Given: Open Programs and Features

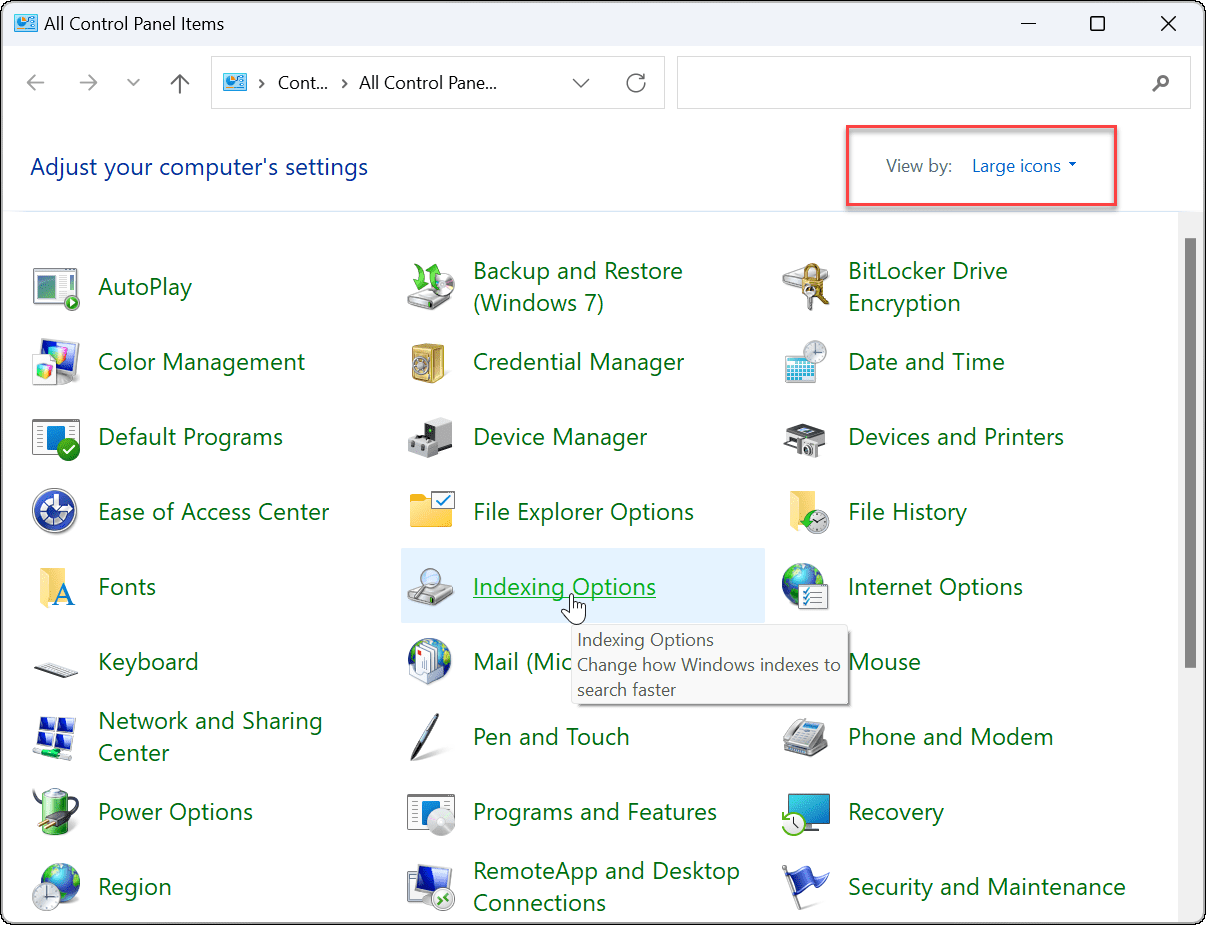Looking at the screenshot, I should (x=594, y=812).
